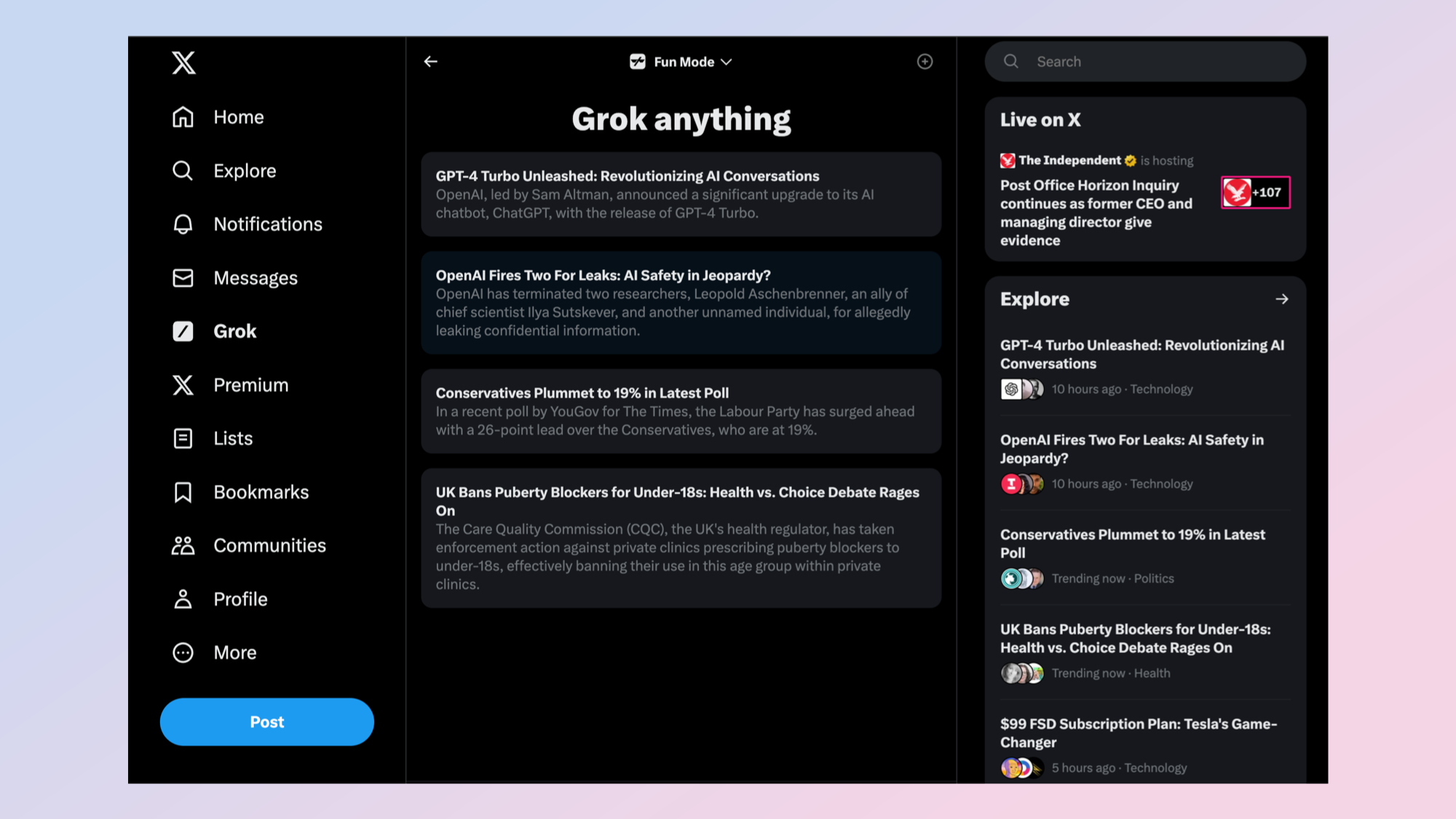Click the X logo icon
Image resolution: width=1456 pixels, height=819 pixels.
tap(183, 63)
